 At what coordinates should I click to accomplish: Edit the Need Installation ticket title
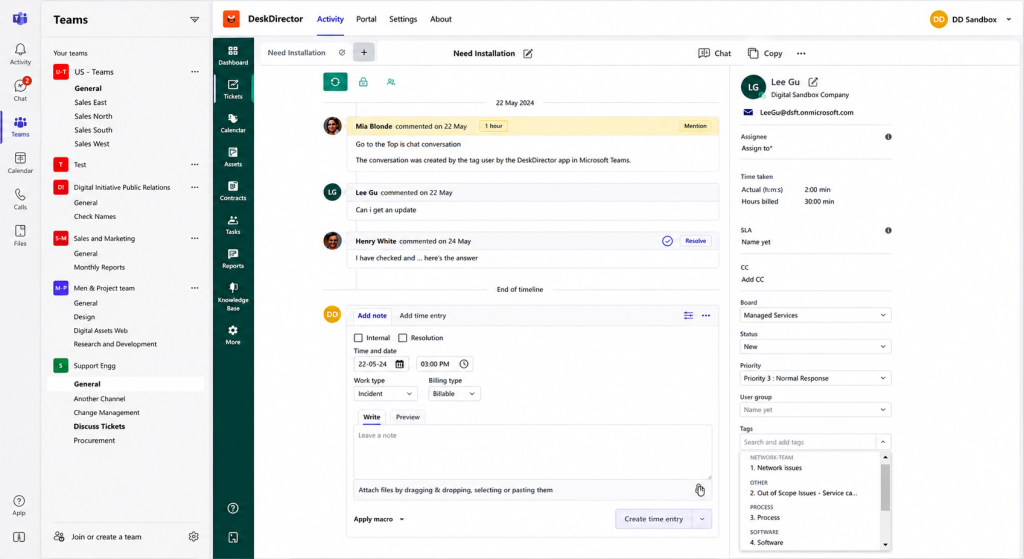pos(528,54)
